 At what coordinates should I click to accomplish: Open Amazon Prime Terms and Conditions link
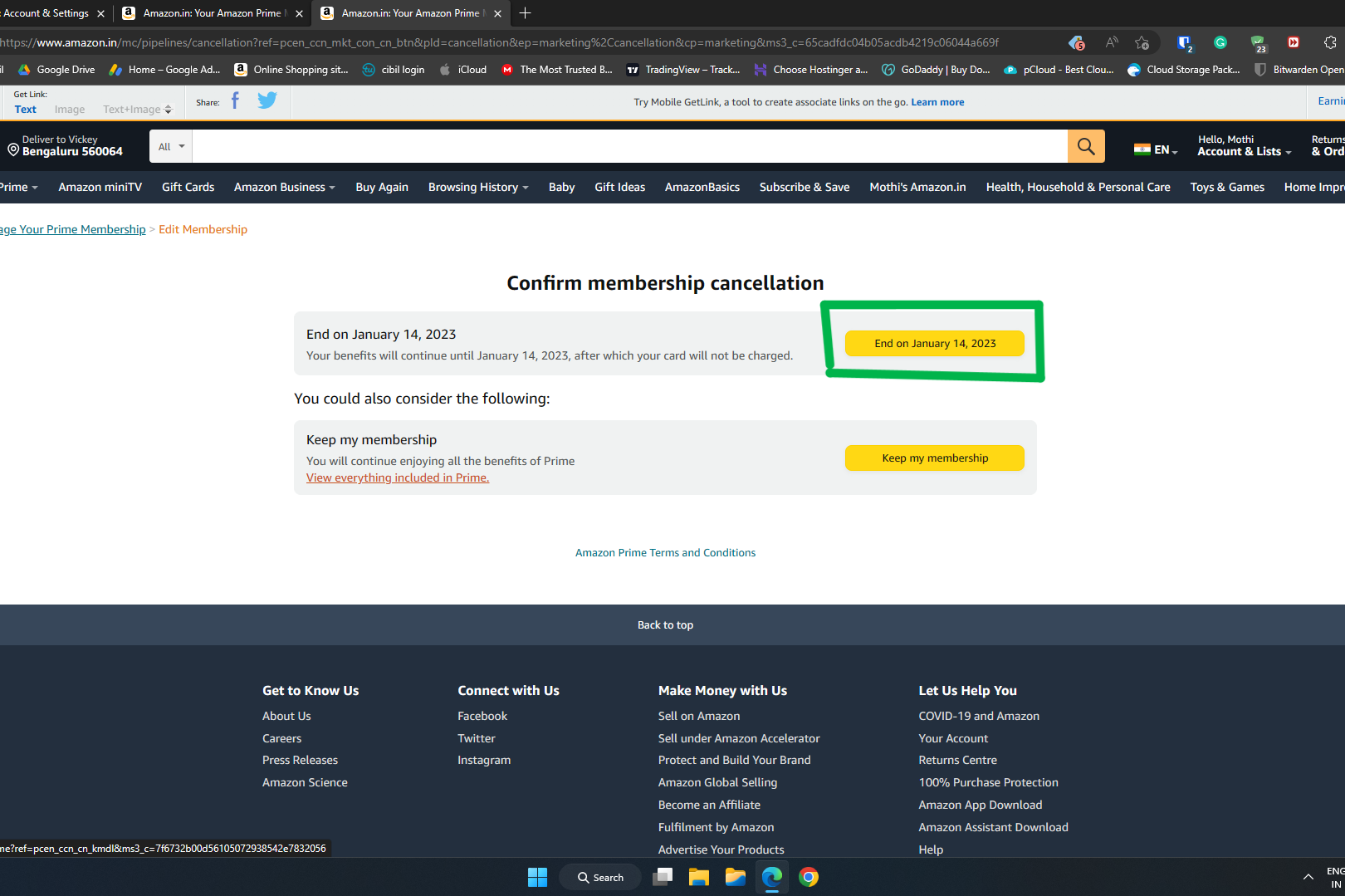click(x=666, y=552)
